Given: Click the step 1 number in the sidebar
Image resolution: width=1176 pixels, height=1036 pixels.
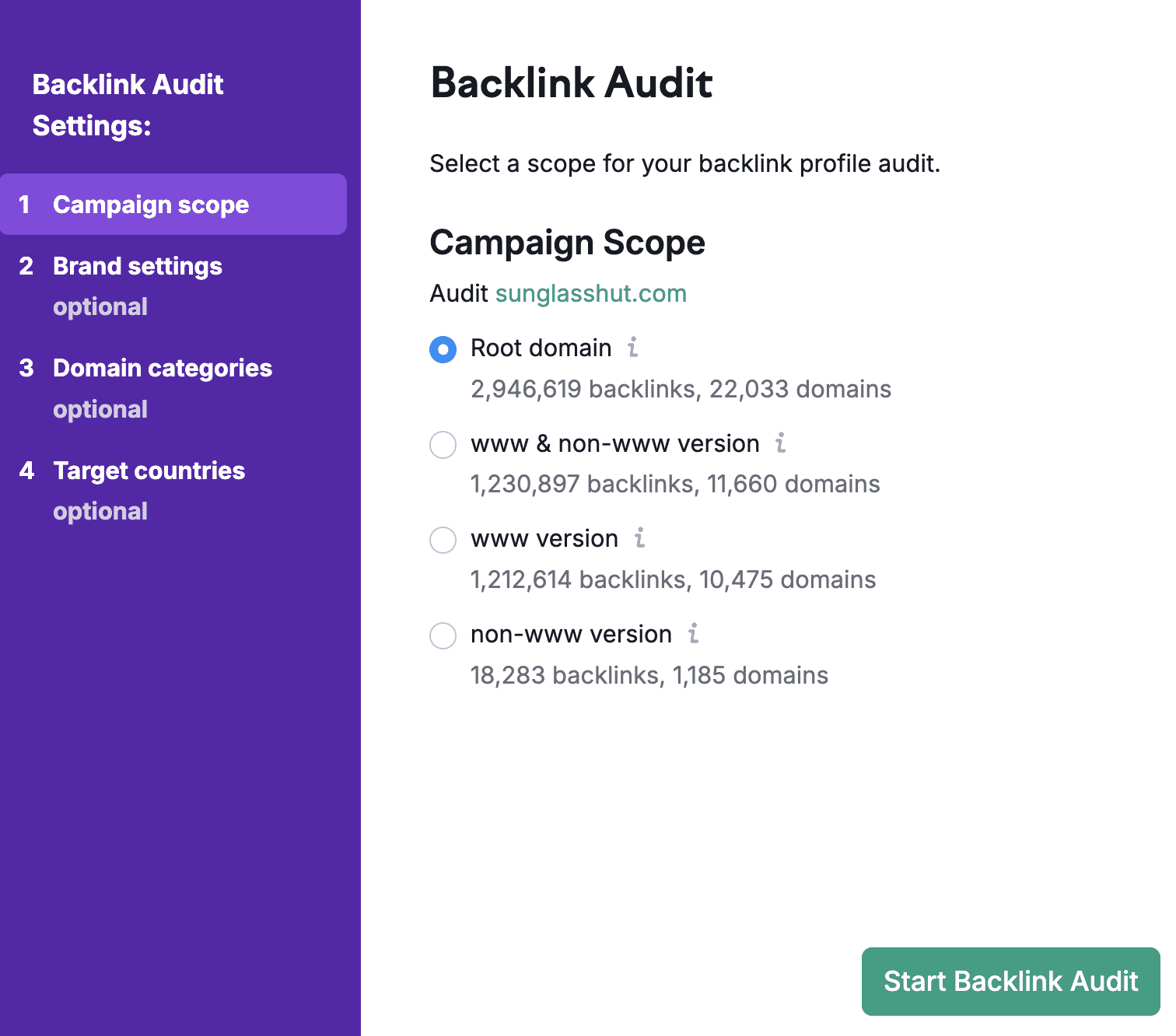Looking at the screenshot, I should pos(24,205).
